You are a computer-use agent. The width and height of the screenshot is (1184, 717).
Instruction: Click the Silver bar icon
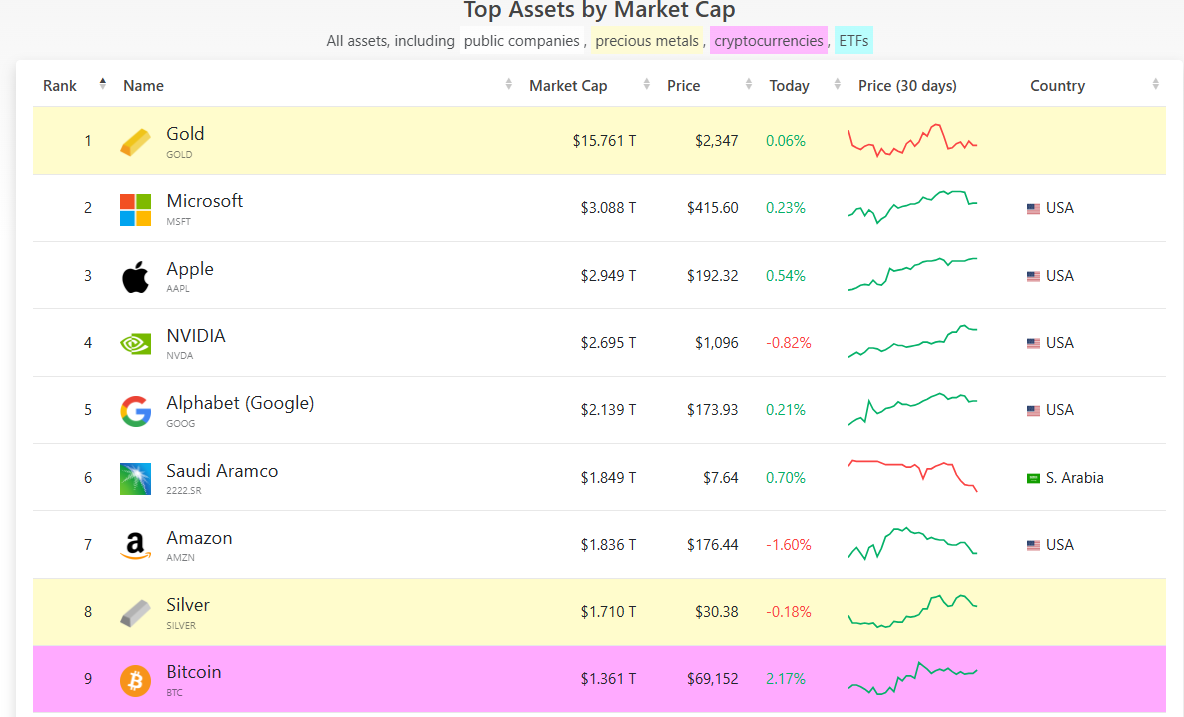point(135,613)
